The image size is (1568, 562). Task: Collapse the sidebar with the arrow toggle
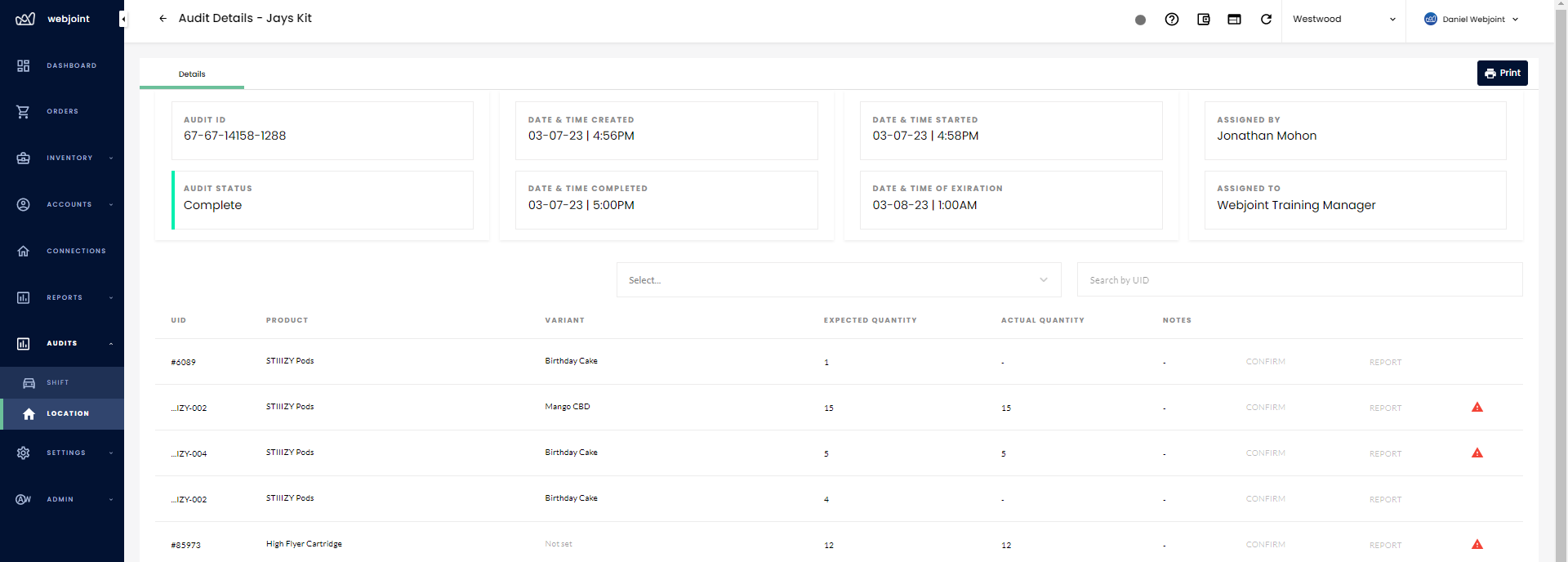123,19
